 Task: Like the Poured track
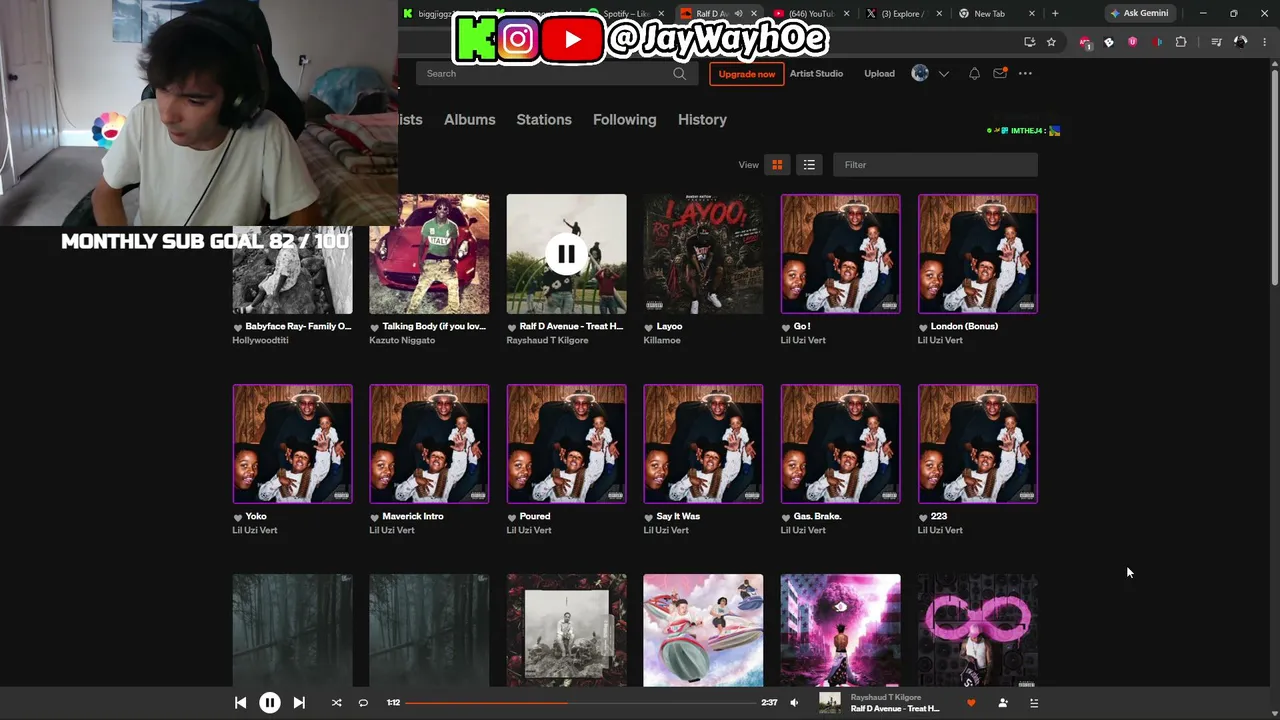512,517
